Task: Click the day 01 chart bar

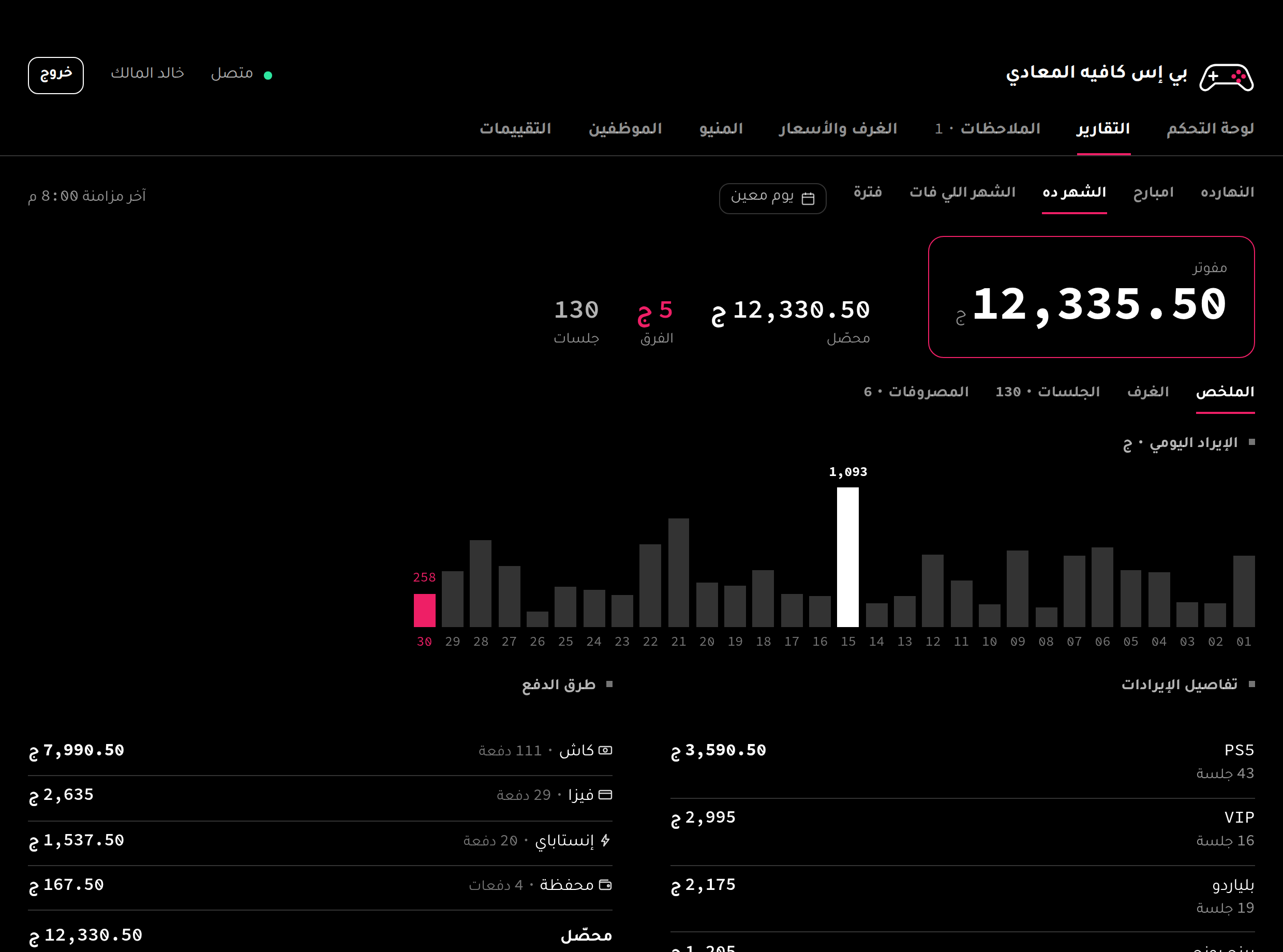Action: tap(1244, 591)
